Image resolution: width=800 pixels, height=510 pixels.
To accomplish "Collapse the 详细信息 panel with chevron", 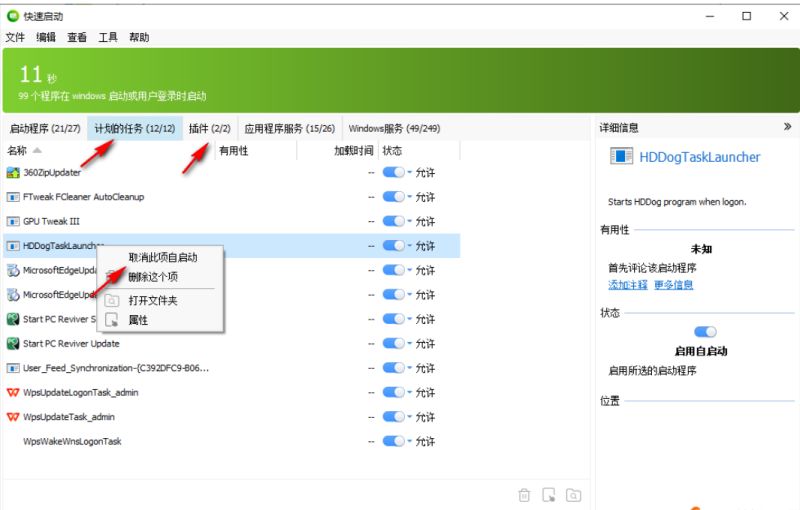I will (x=787, y=126).
